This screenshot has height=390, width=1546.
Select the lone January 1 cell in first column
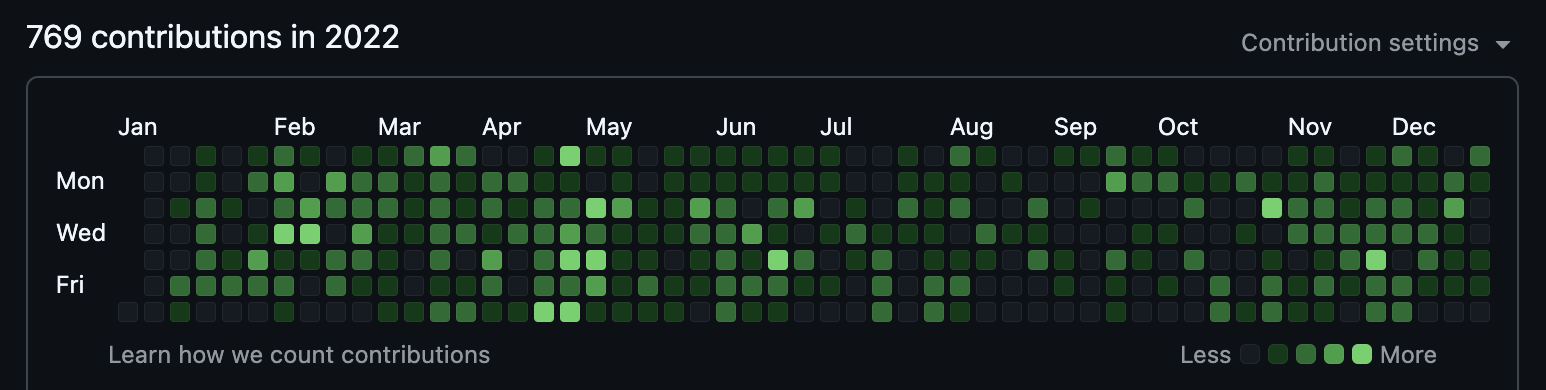click(128, 312)
